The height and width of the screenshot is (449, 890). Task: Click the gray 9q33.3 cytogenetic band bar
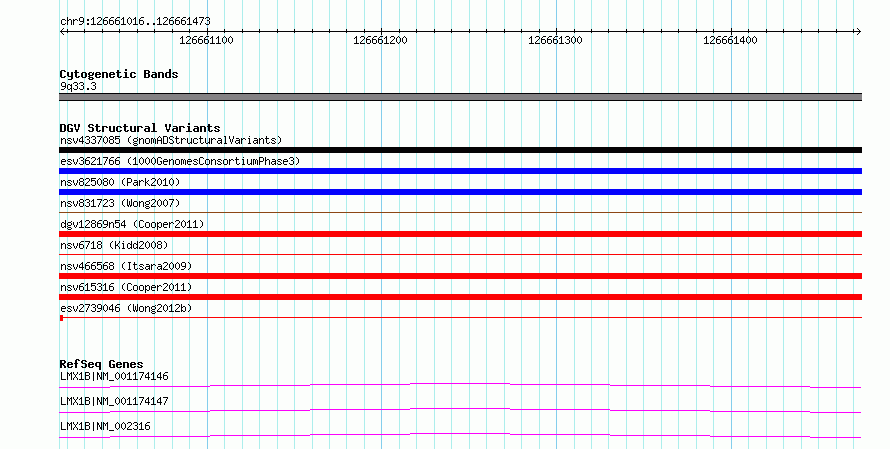[460, 97]
